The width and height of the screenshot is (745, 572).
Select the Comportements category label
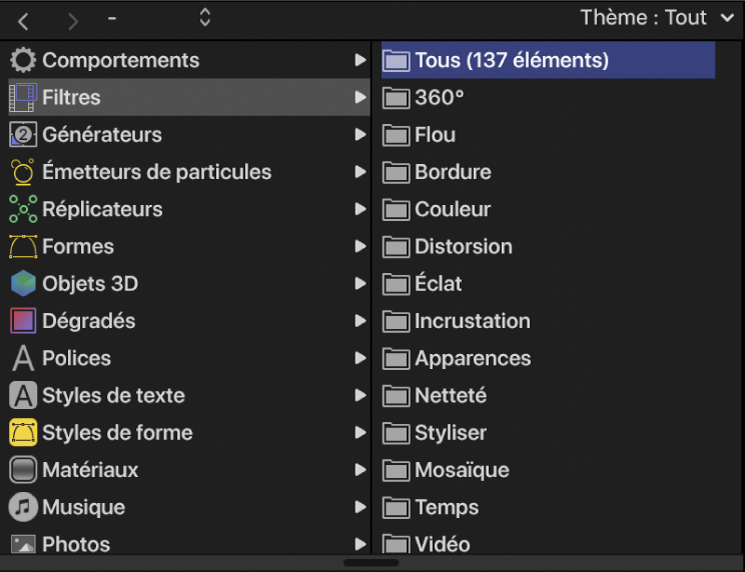click(x=121, y=60)
